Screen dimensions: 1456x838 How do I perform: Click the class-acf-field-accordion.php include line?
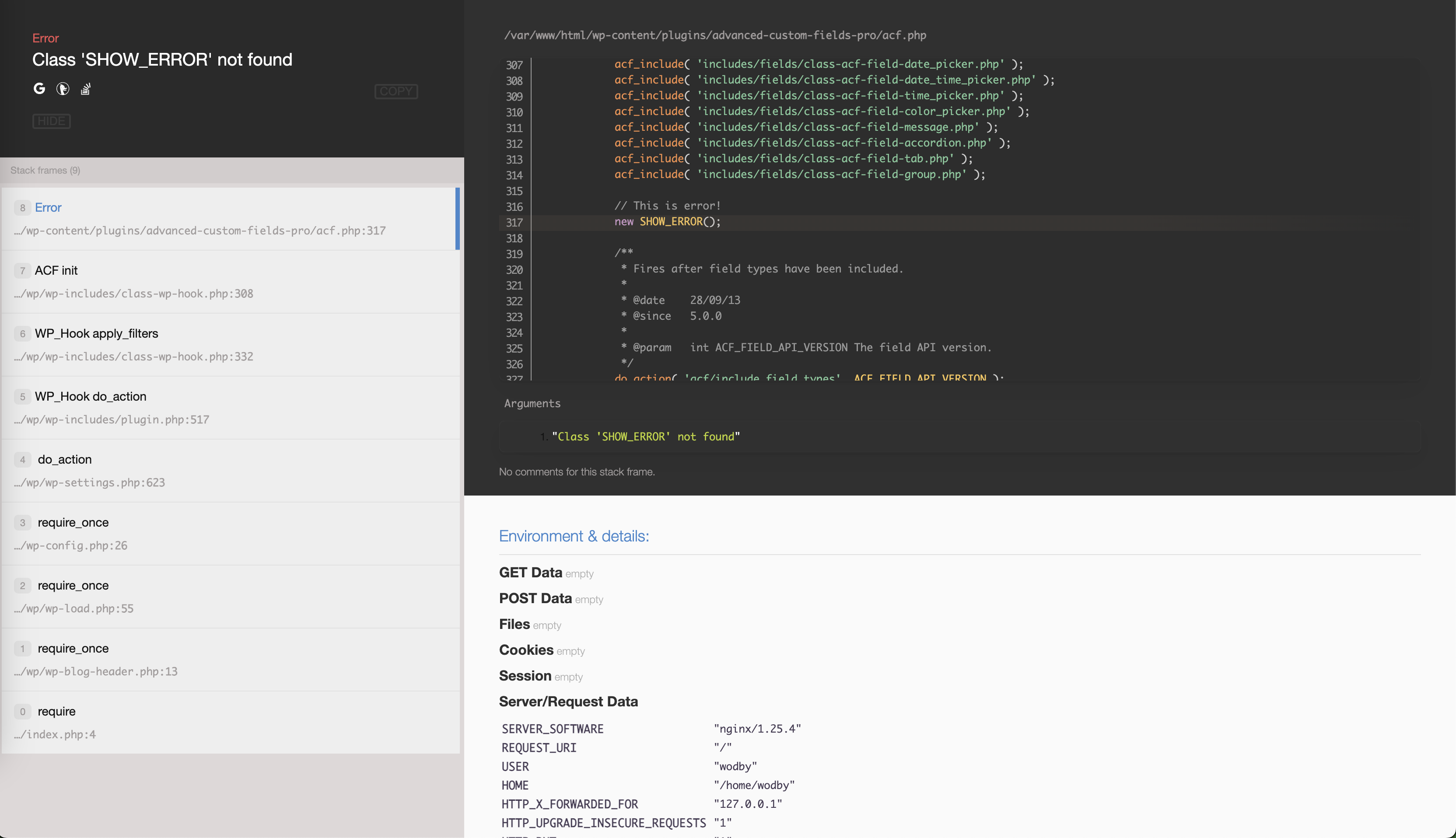pyautogui.click(x=812, y=143)
